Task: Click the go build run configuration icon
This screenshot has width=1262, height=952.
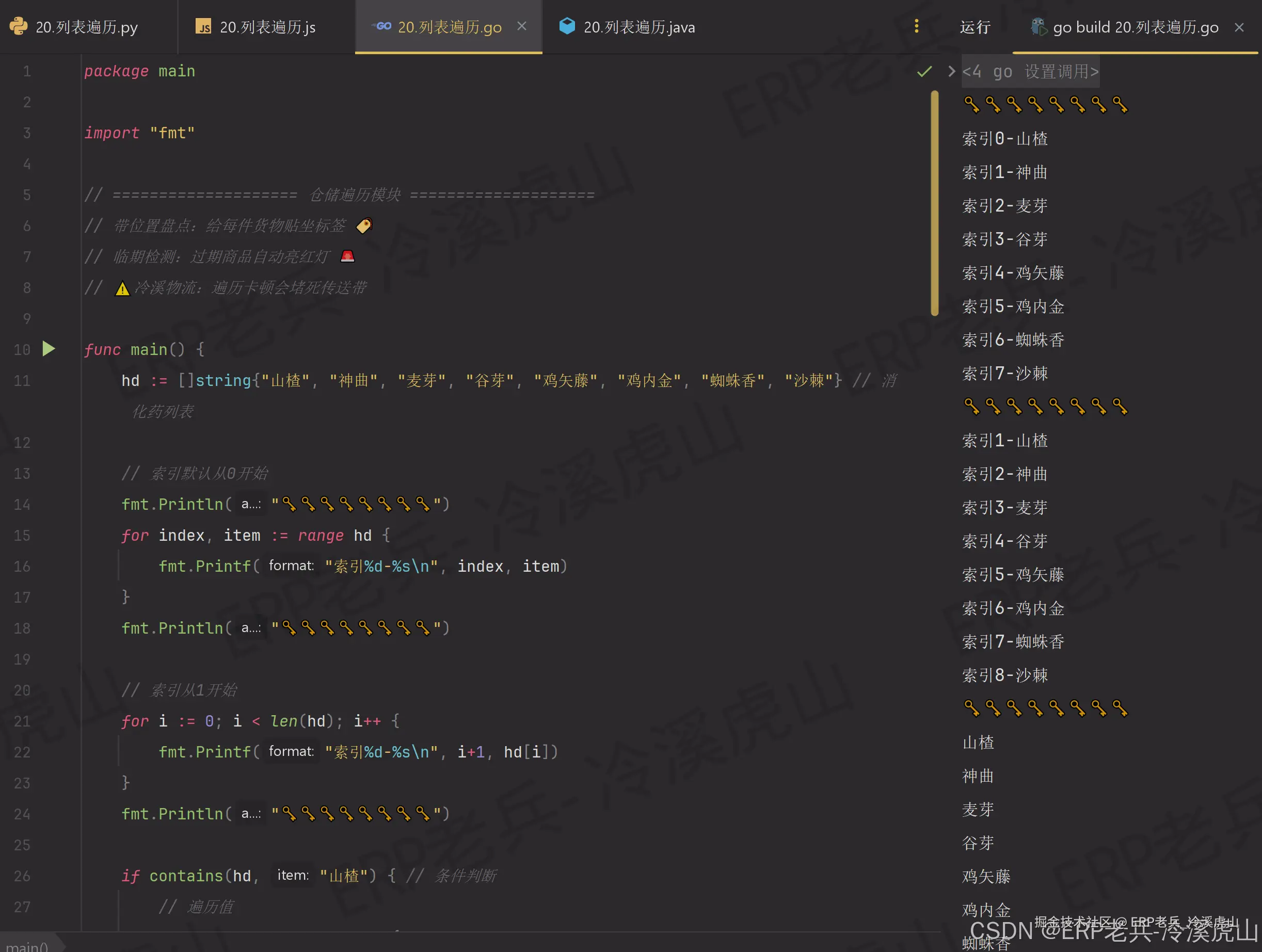Action: (x=1039, y=27)
